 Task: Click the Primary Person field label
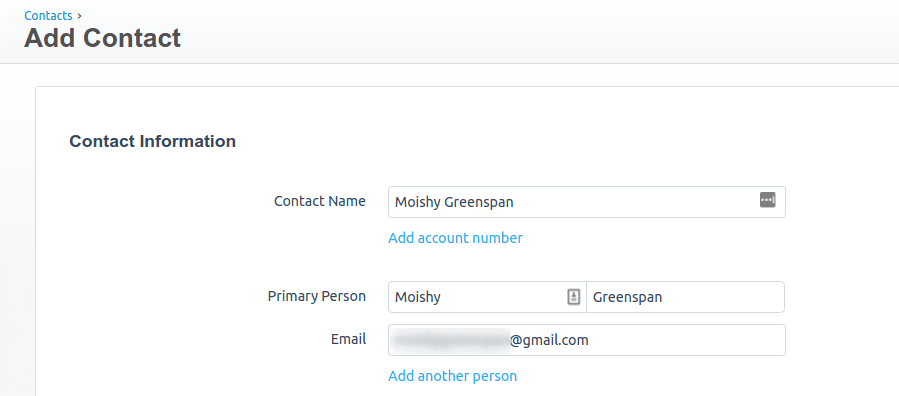tap(316, 296)
